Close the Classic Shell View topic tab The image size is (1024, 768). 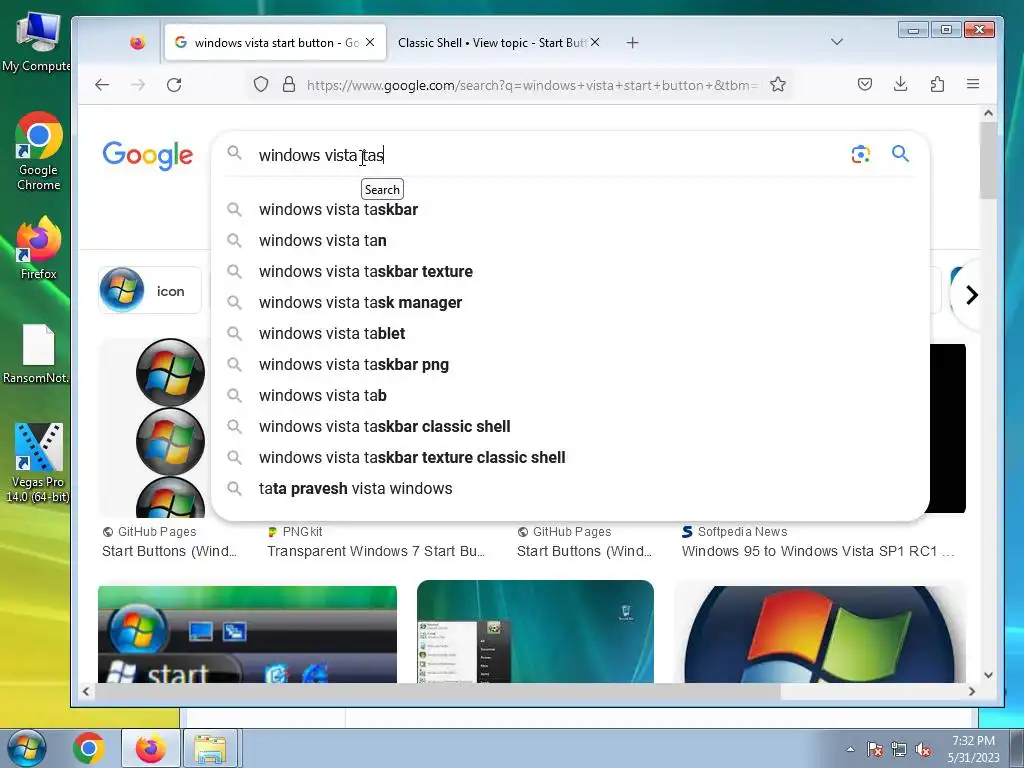(595, 42)
